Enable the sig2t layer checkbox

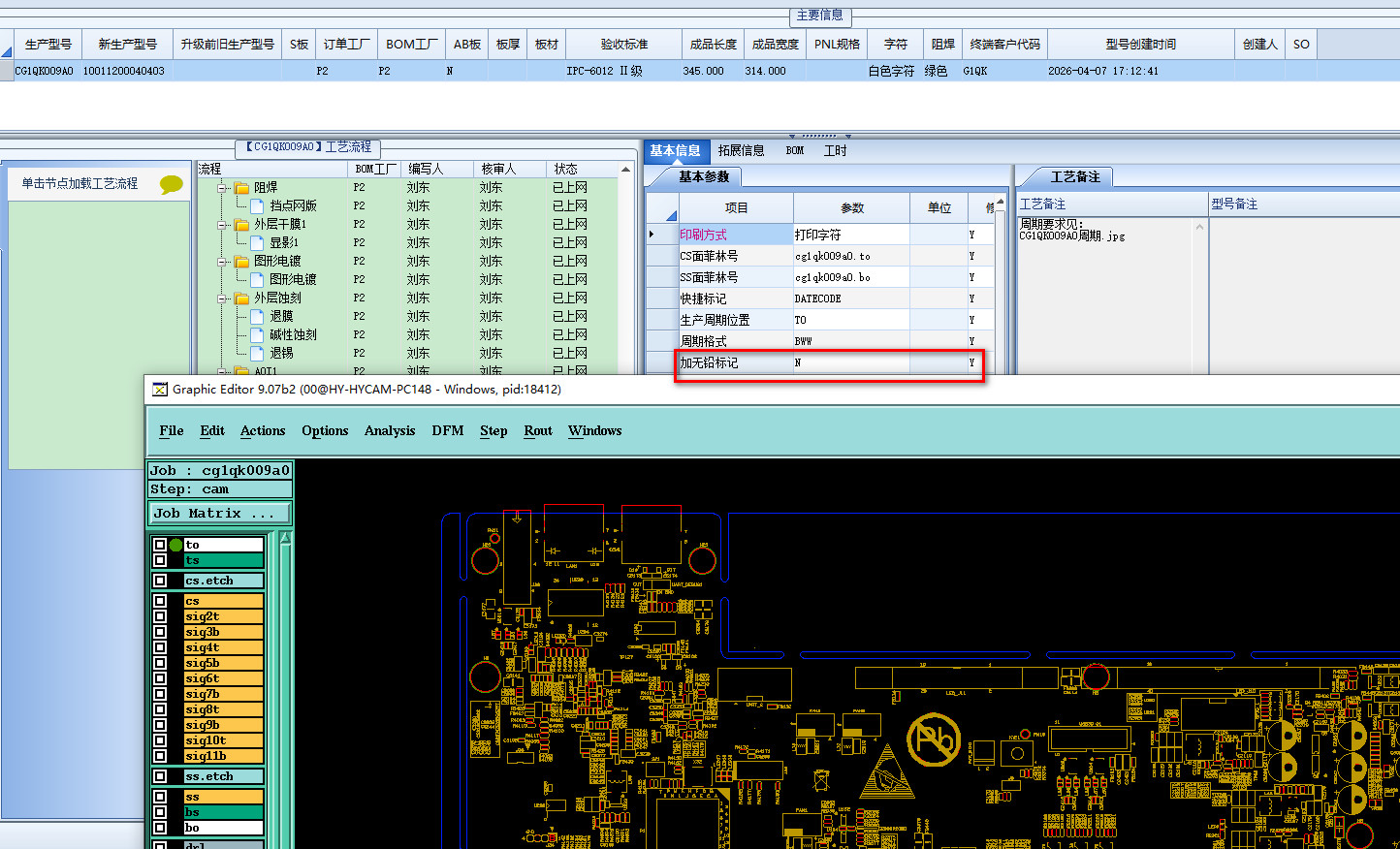click(x=160, y=616)
